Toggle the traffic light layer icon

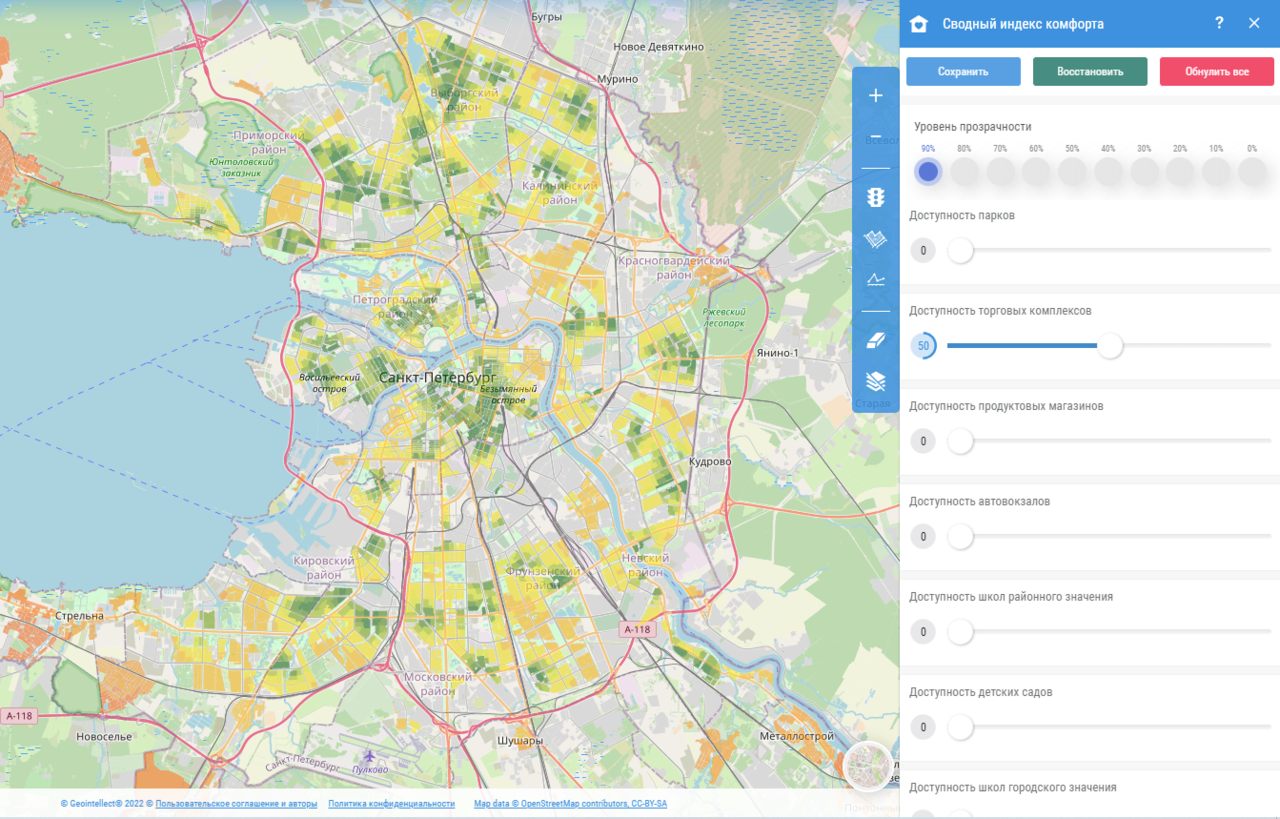coord(876,198)
